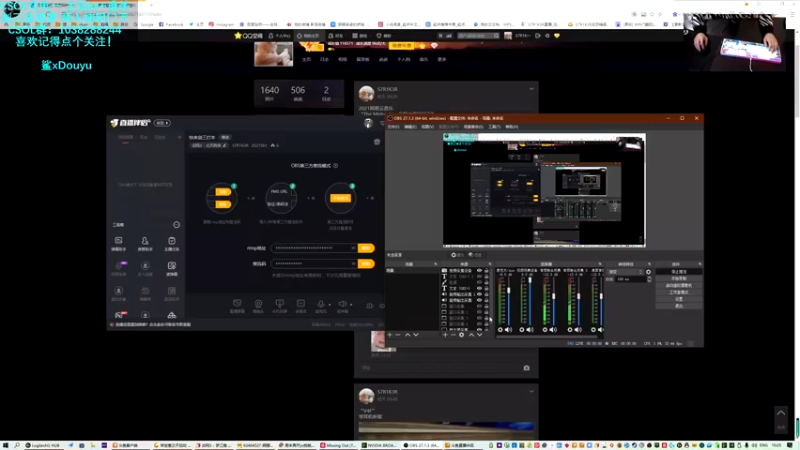The height and width of the screenshot is (450, 800).
Task: Open Mic/Aux channel settings gear in mixer
Action: (501, 330)
